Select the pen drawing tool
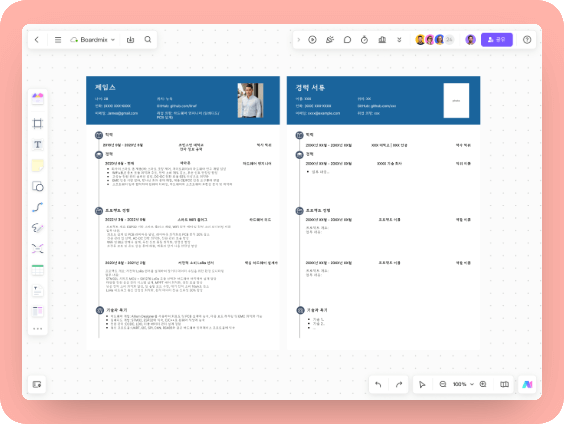The width and height of the screenshot is (564, 424). click(x=37, y=228)
